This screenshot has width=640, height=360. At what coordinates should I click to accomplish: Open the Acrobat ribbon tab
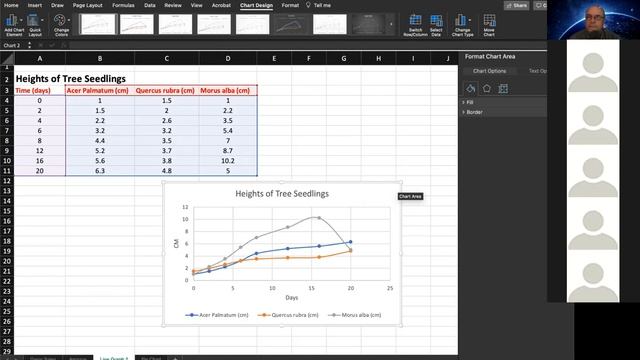[221, 5]
